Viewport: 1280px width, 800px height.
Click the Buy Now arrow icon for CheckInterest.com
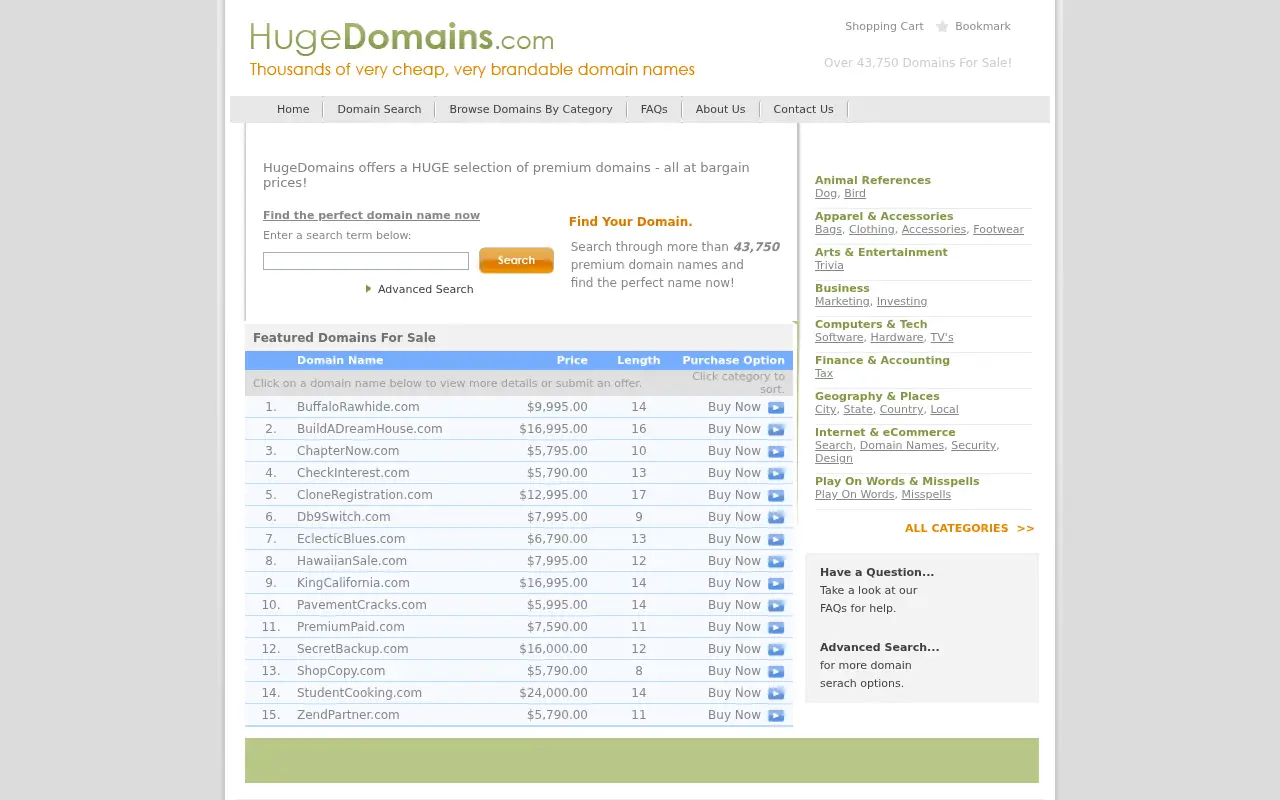tap(776, 473)
